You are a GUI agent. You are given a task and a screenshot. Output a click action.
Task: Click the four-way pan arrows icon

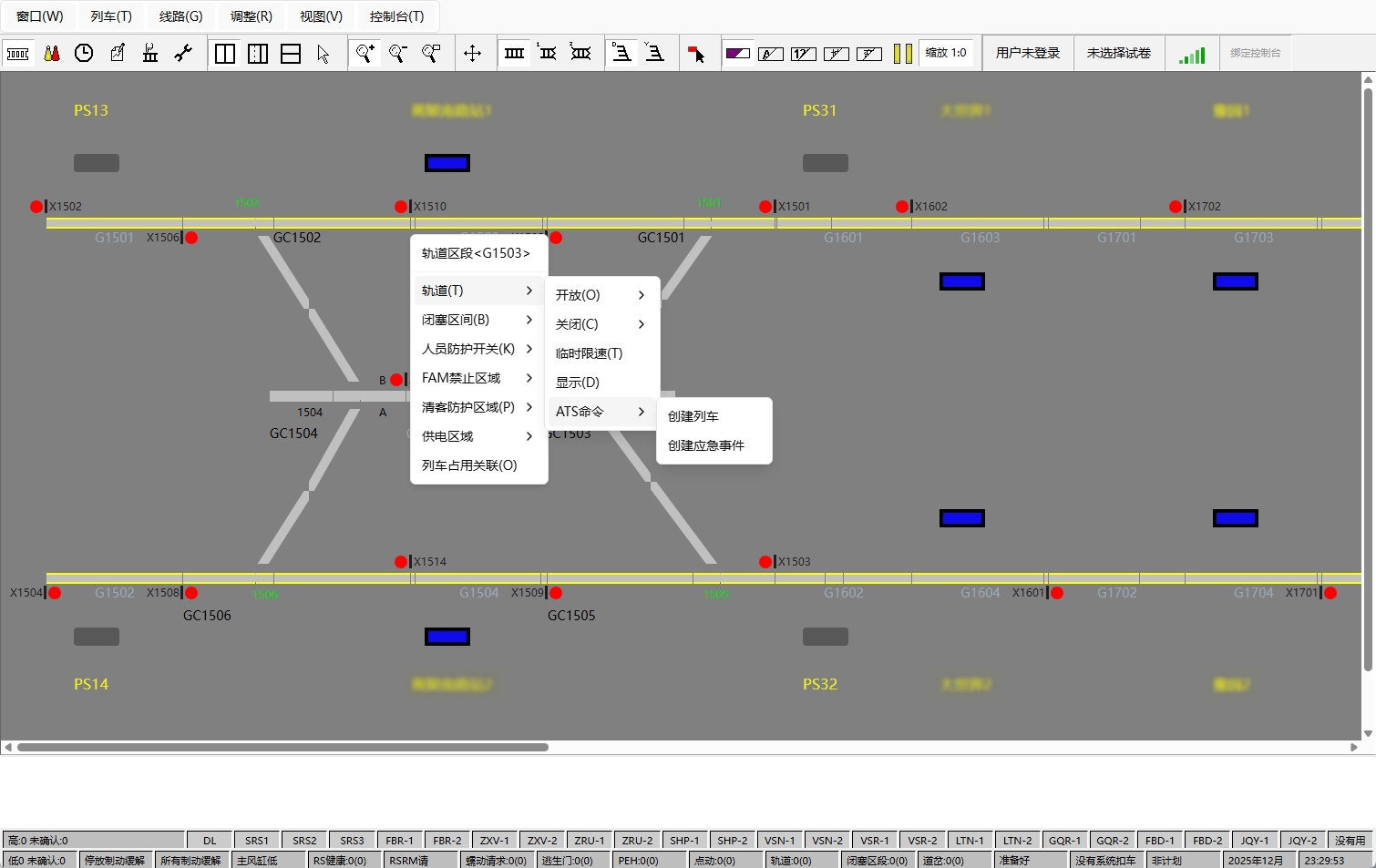point(472,54)
